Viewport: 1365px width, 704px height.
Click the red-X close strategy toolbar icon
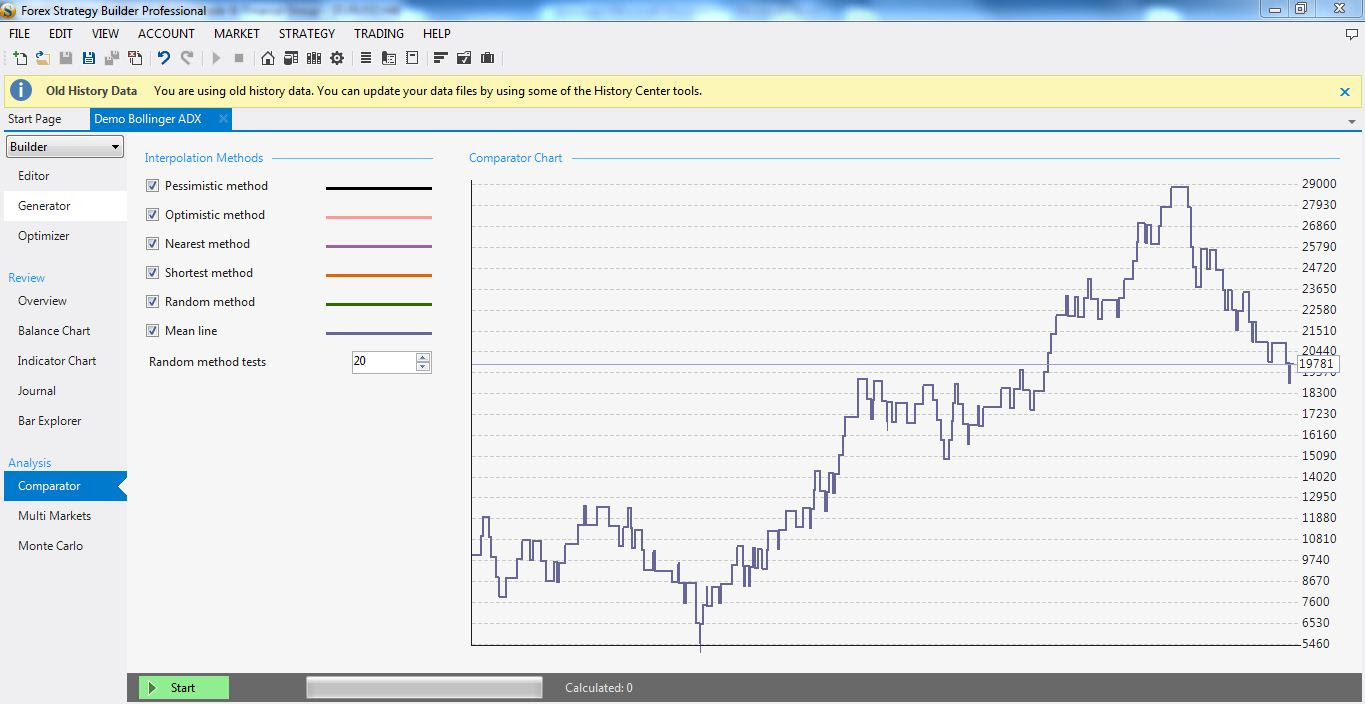point(135,58)
